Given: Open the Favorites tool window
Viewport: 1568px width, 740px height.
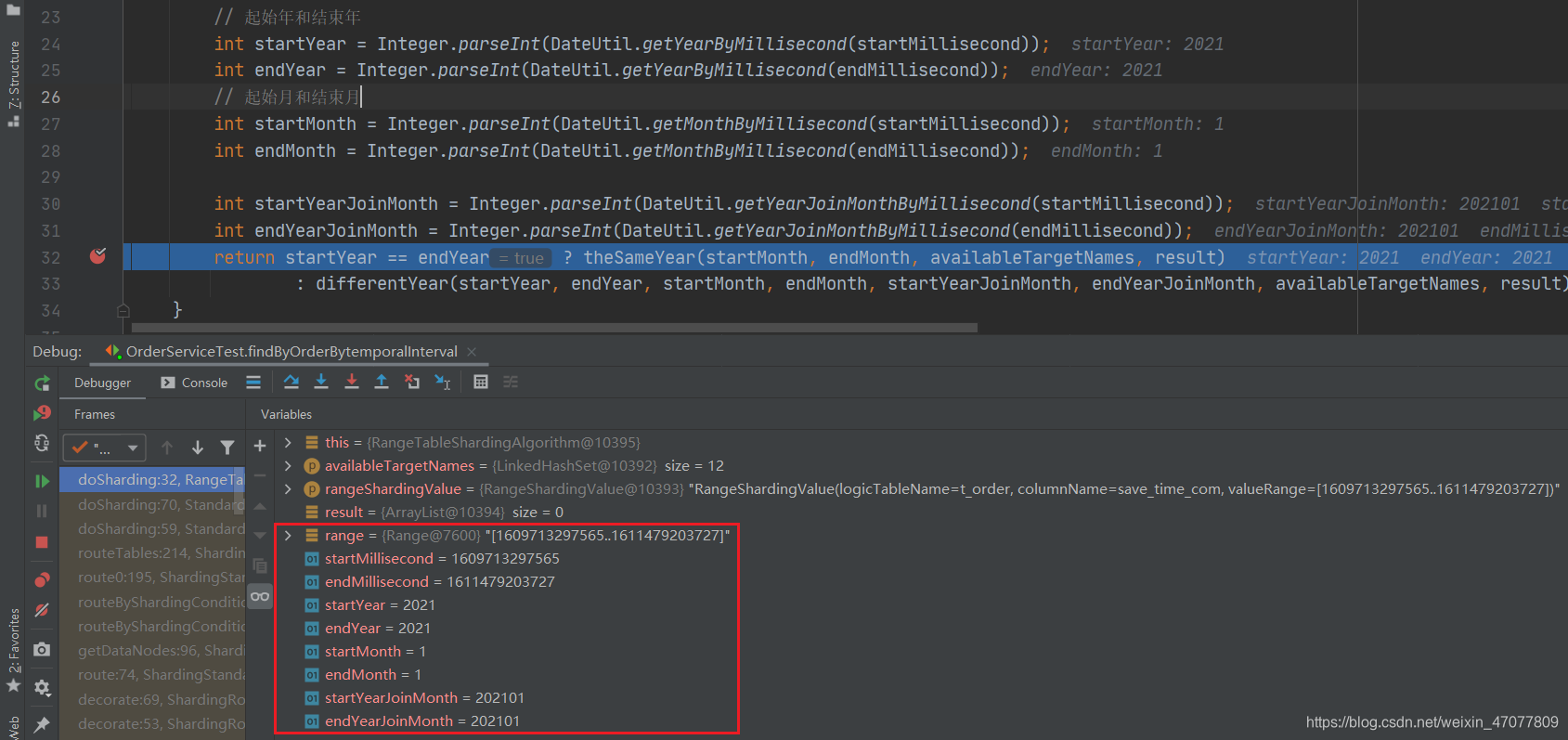Looking at the screenshot, I should pos(13,650).
